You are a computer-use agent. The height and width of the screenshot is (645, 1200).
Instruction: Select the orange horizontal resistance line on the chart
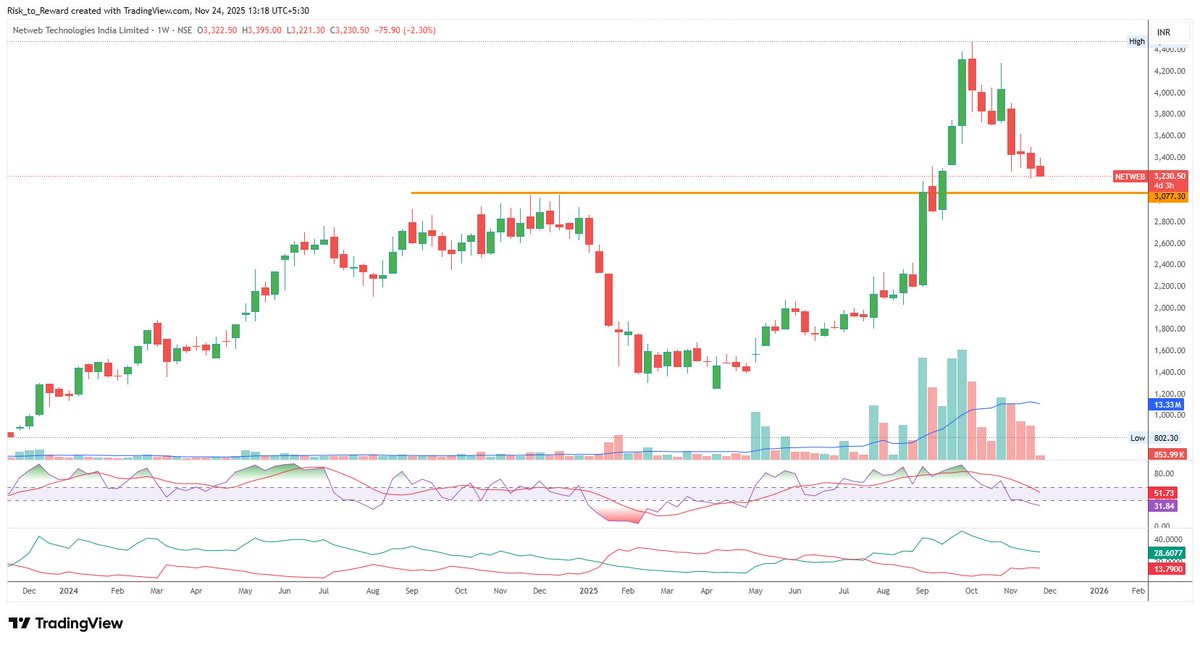point(700,192)
